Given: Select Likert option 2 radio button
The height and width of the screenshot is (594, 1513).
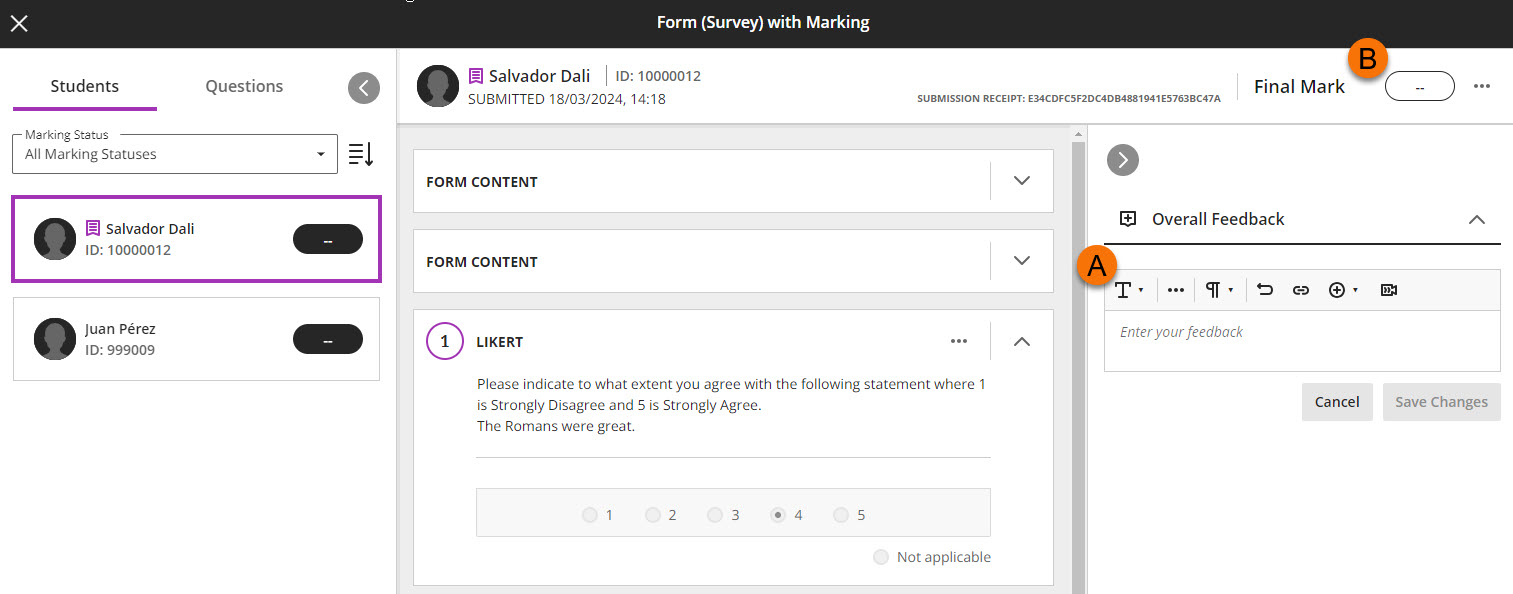Looking at the screenshot, I should click(x=652, y=515).
